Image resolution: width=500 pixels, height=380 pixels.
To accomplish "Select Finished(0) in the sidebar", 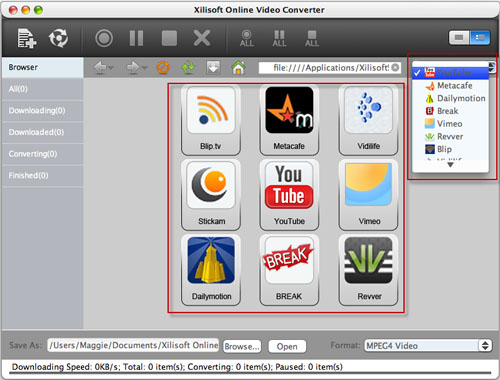I will click(42, 176).
